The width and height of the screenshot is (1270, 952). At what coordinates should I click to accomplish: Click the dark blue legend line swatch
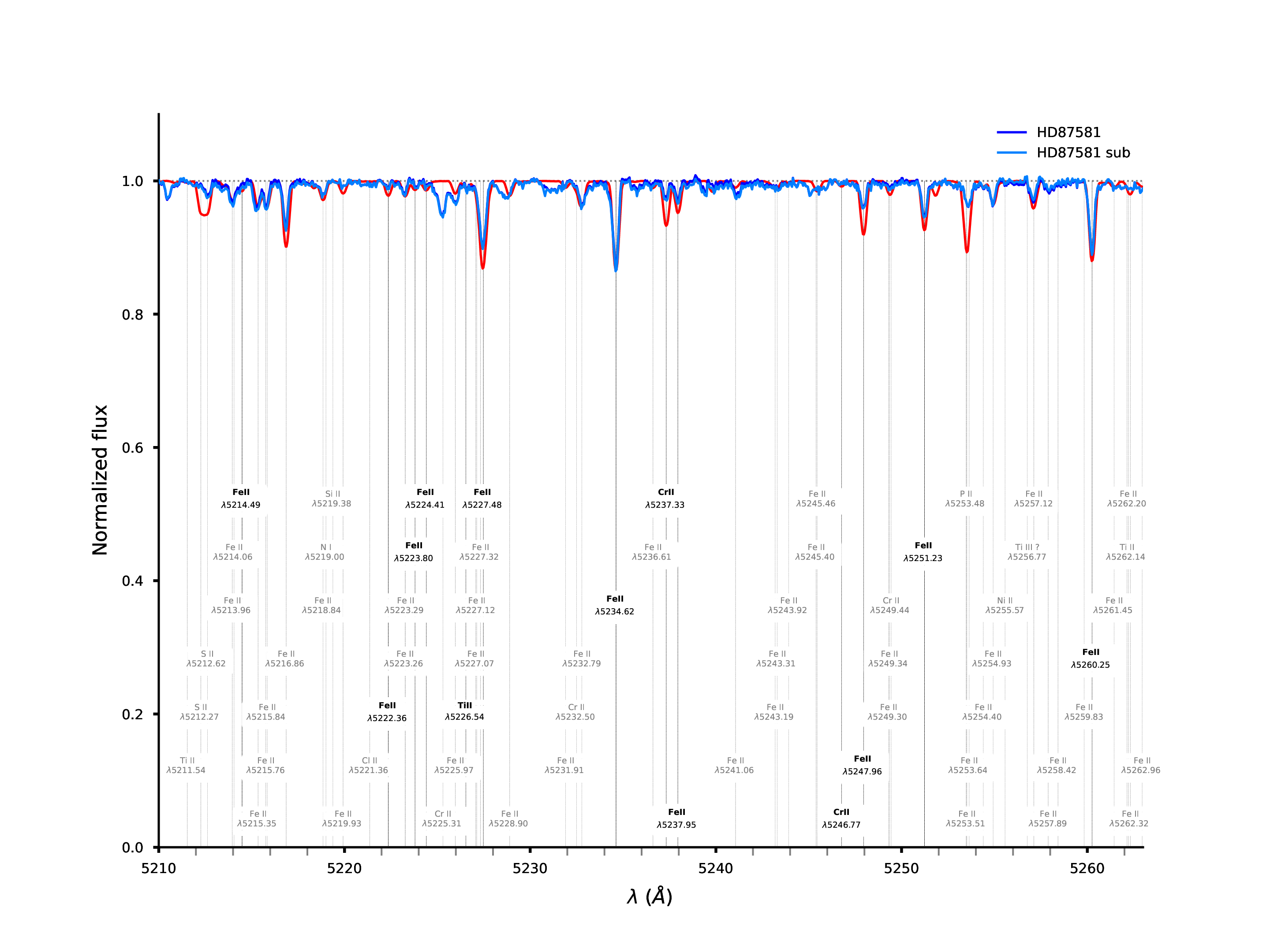[x=1011, y=133]
